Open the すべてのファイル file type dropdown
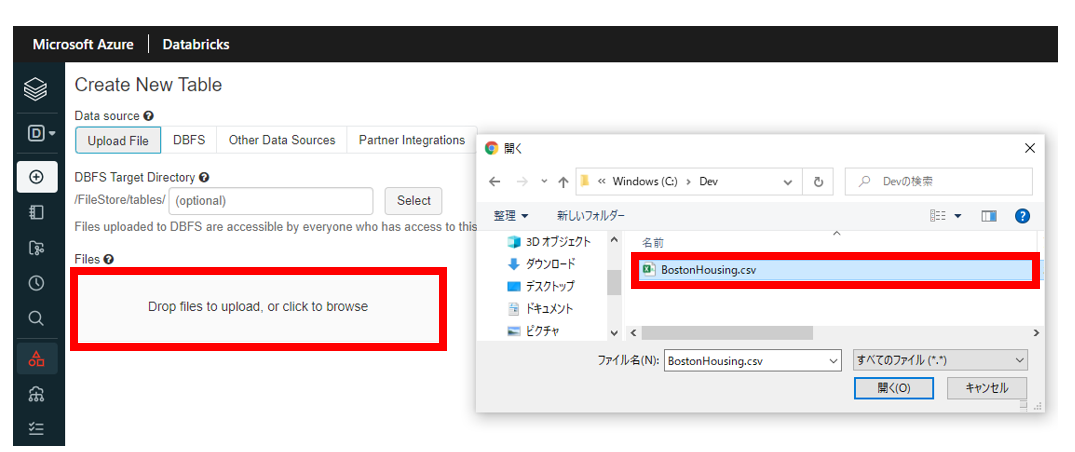 click(x=940, y=360)
